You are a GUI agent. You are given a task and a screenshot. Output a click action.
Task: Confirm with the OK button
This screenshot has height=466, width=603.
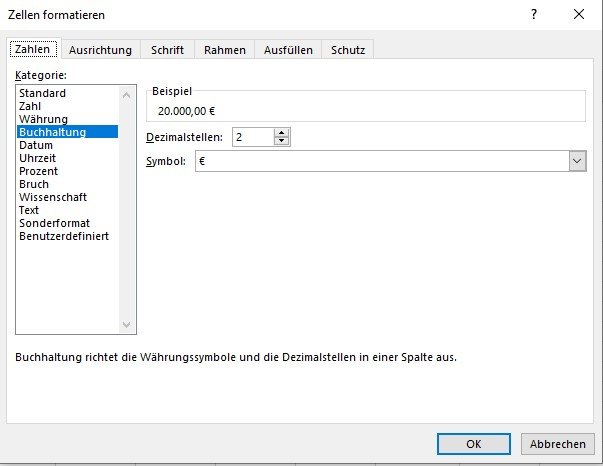tap(474, 444)
